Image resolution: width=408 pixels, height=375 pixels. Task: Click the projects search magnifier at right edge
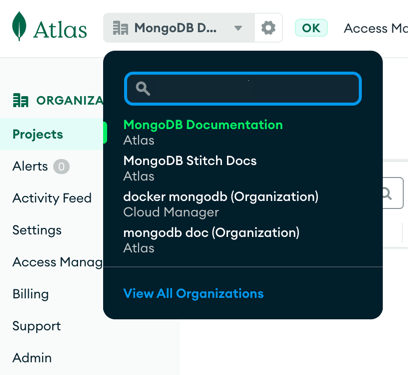(x=387, y=193)
